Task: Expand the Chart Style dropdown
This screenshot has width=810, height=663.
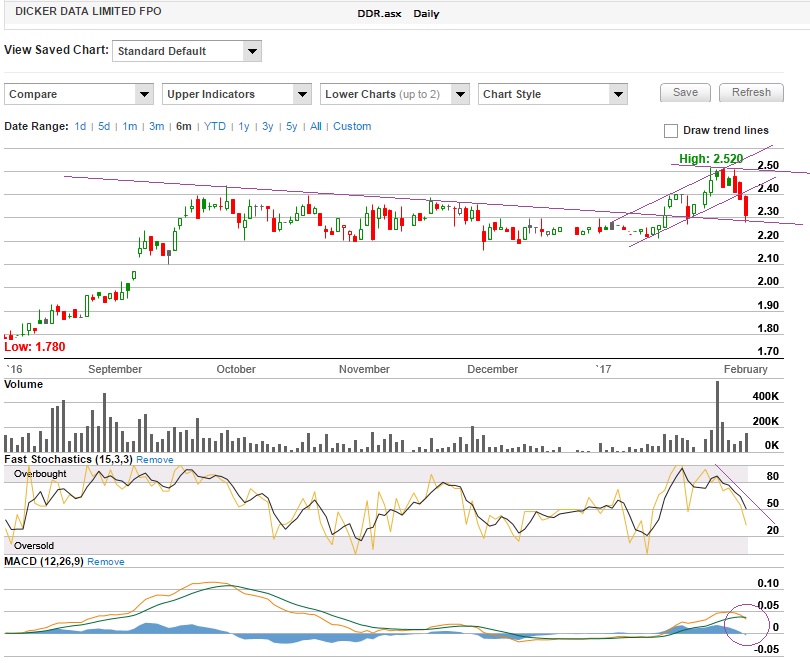Action: pos(553,94)
